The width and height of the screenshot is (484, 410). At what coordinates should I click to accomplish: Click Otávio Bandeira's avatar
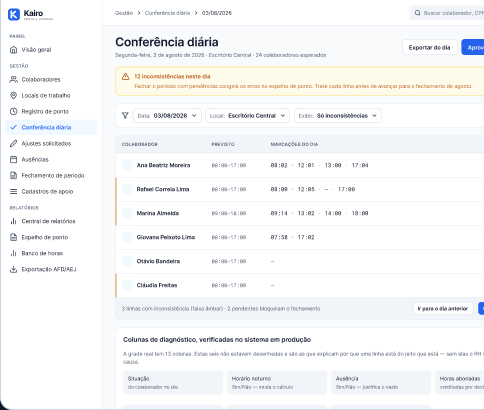tap(127, 261)
